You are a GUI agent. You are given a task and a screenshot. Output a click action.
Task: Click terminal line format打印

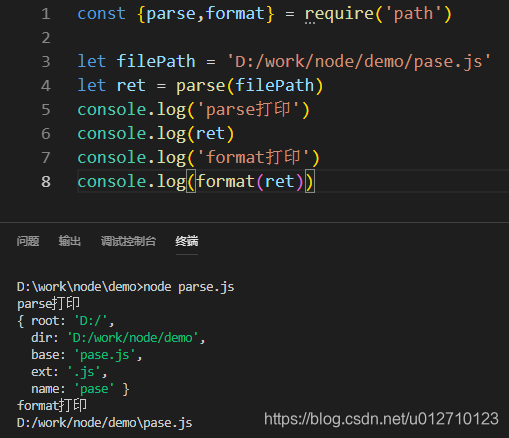[x=52, y=406]
